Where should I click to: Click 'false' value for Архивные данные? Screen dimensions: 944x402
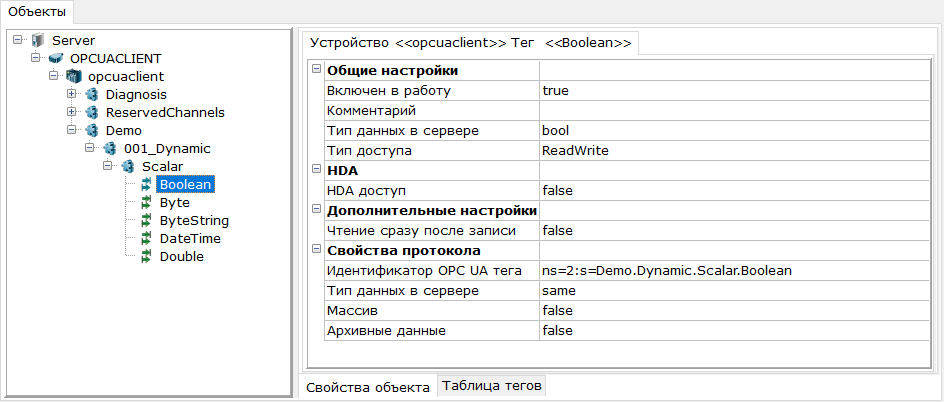734,330
